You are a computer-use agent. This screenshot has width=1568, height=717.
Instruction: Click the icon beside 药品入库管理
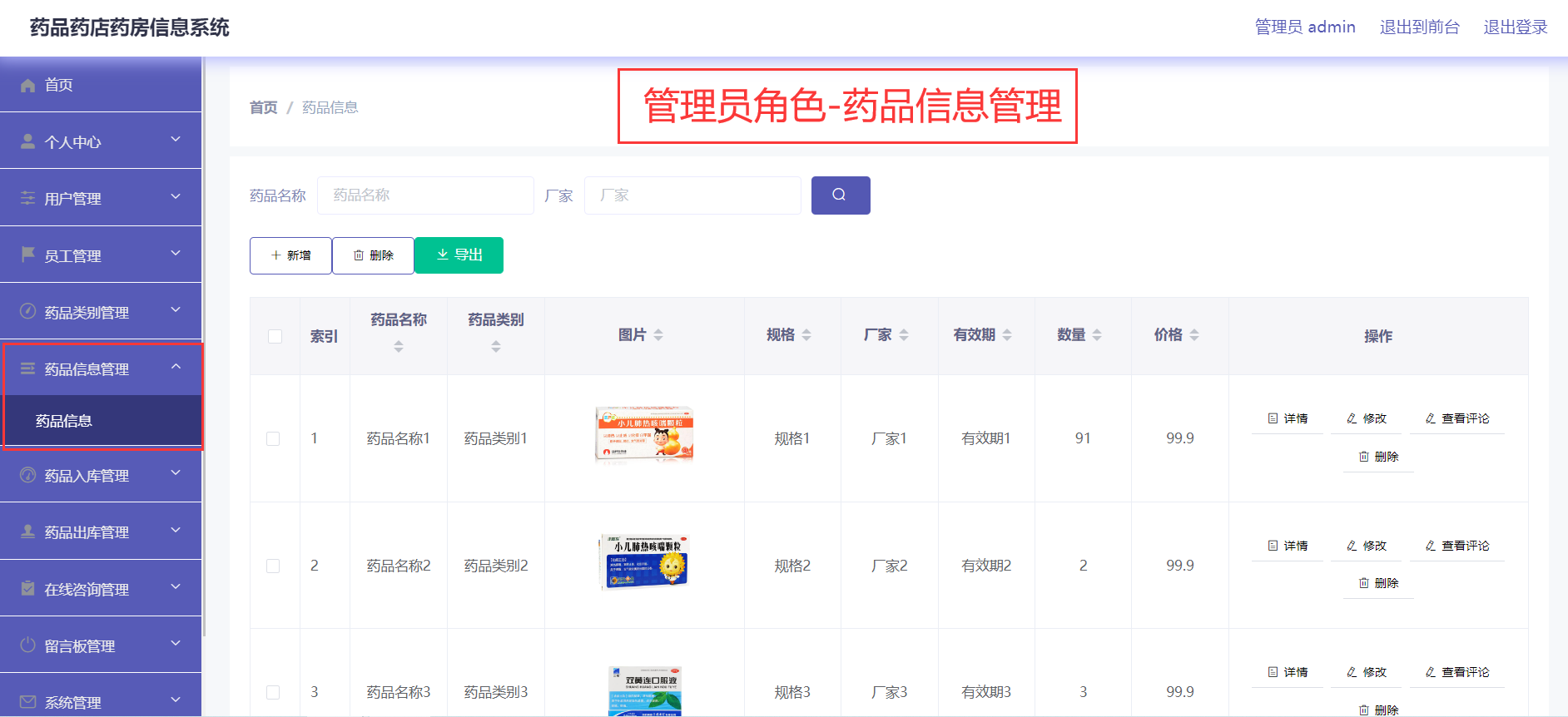coord(27,475)
